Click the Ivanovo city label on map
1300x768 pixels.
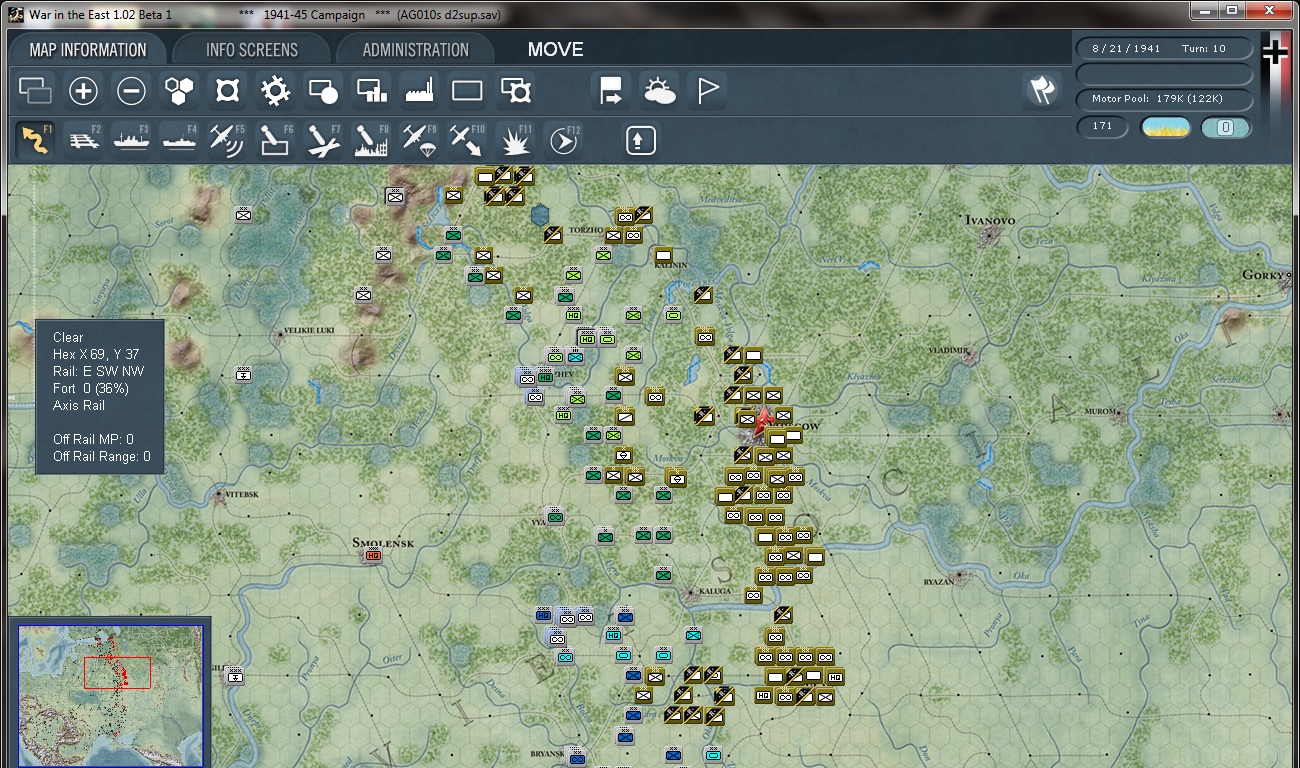click(990, 220)
